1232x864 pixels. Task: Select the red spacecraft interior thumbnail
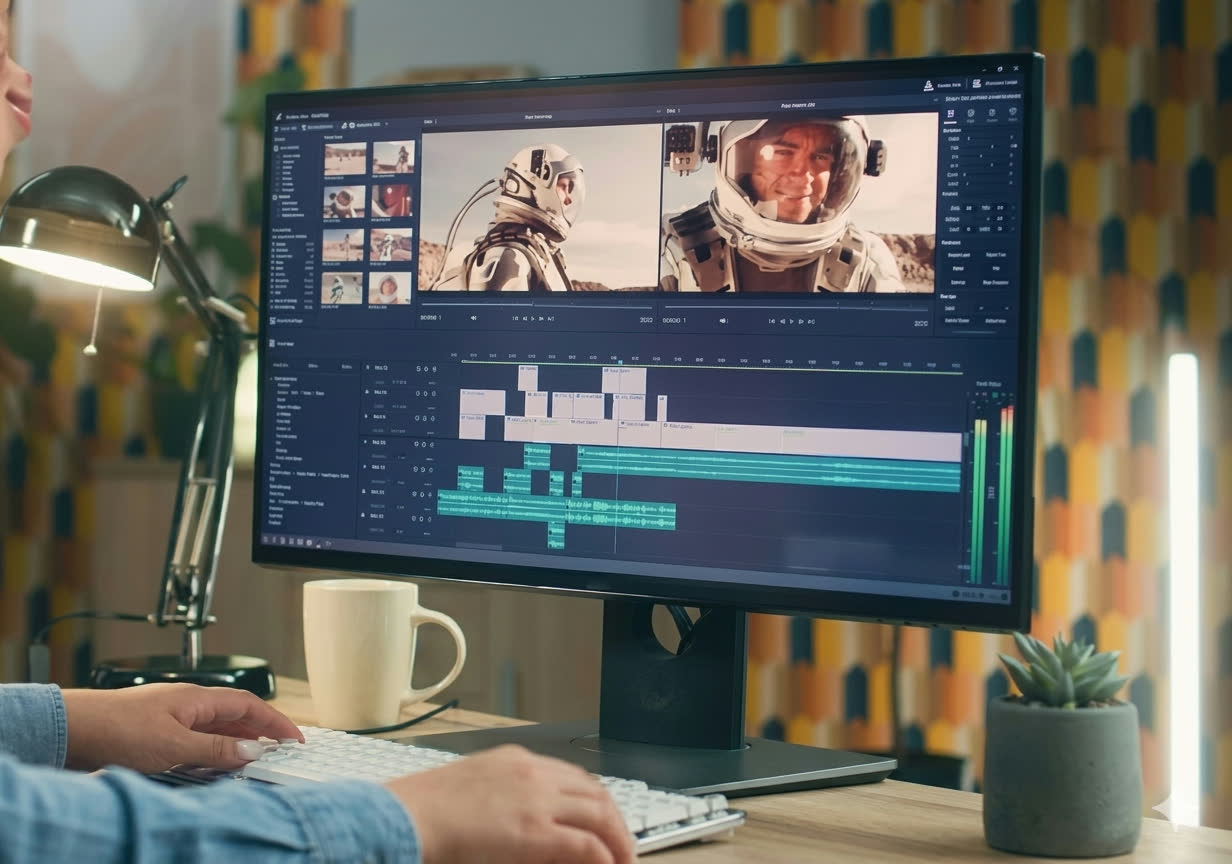point(393,200)
